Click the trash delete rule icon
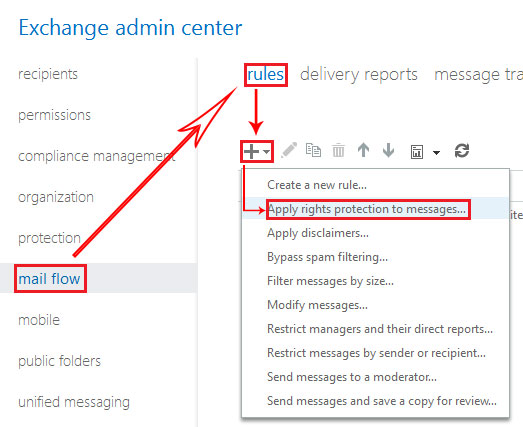This screenshot has width=523, height=427. (x=338, y=150)
